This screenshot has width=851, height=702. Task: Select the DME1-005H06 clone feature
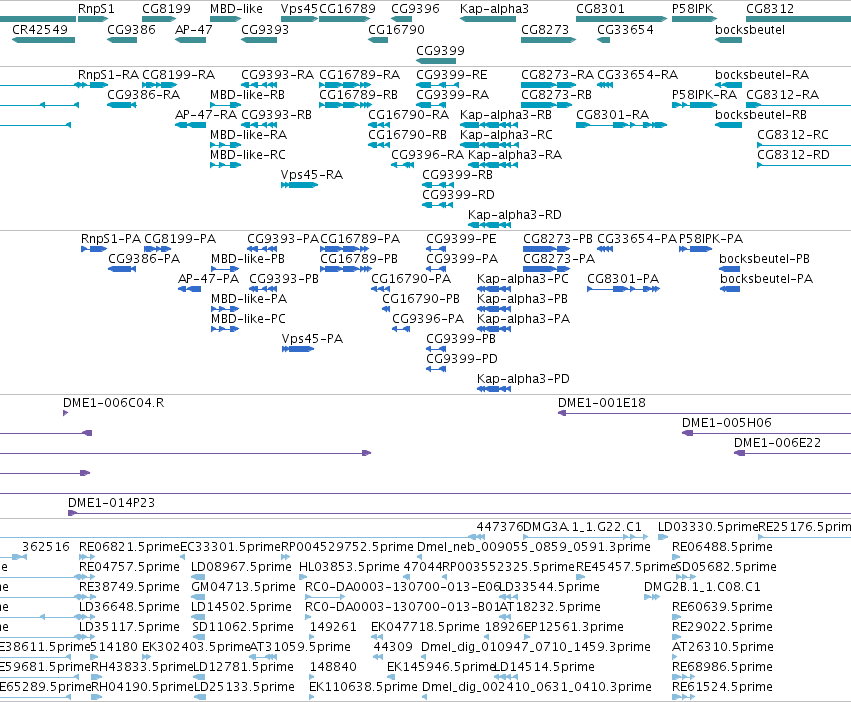[x=766, y=433]
